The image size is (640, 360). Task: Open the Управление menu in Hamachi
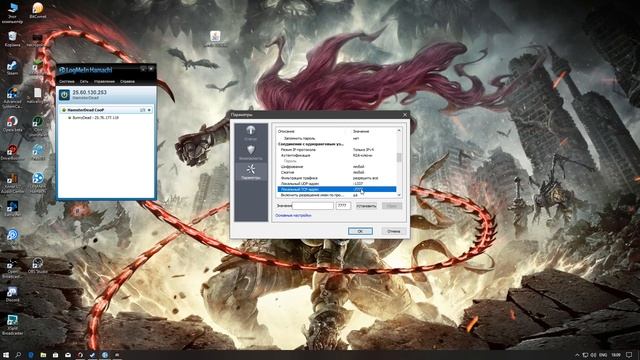(104, 82)
